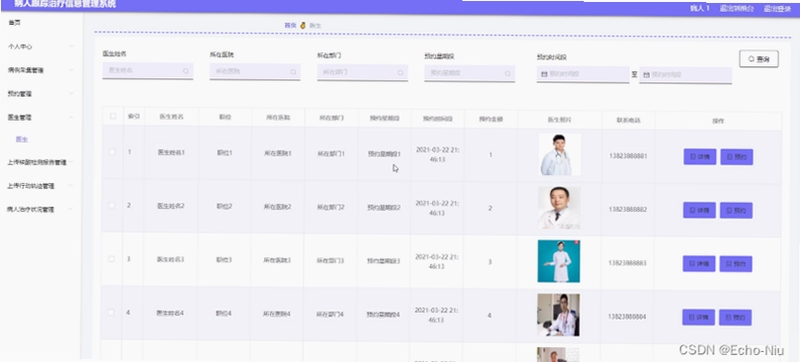800x362 pixels.
Task: Click doctor photo in row 医生姓名3
Action: point(559,262)
